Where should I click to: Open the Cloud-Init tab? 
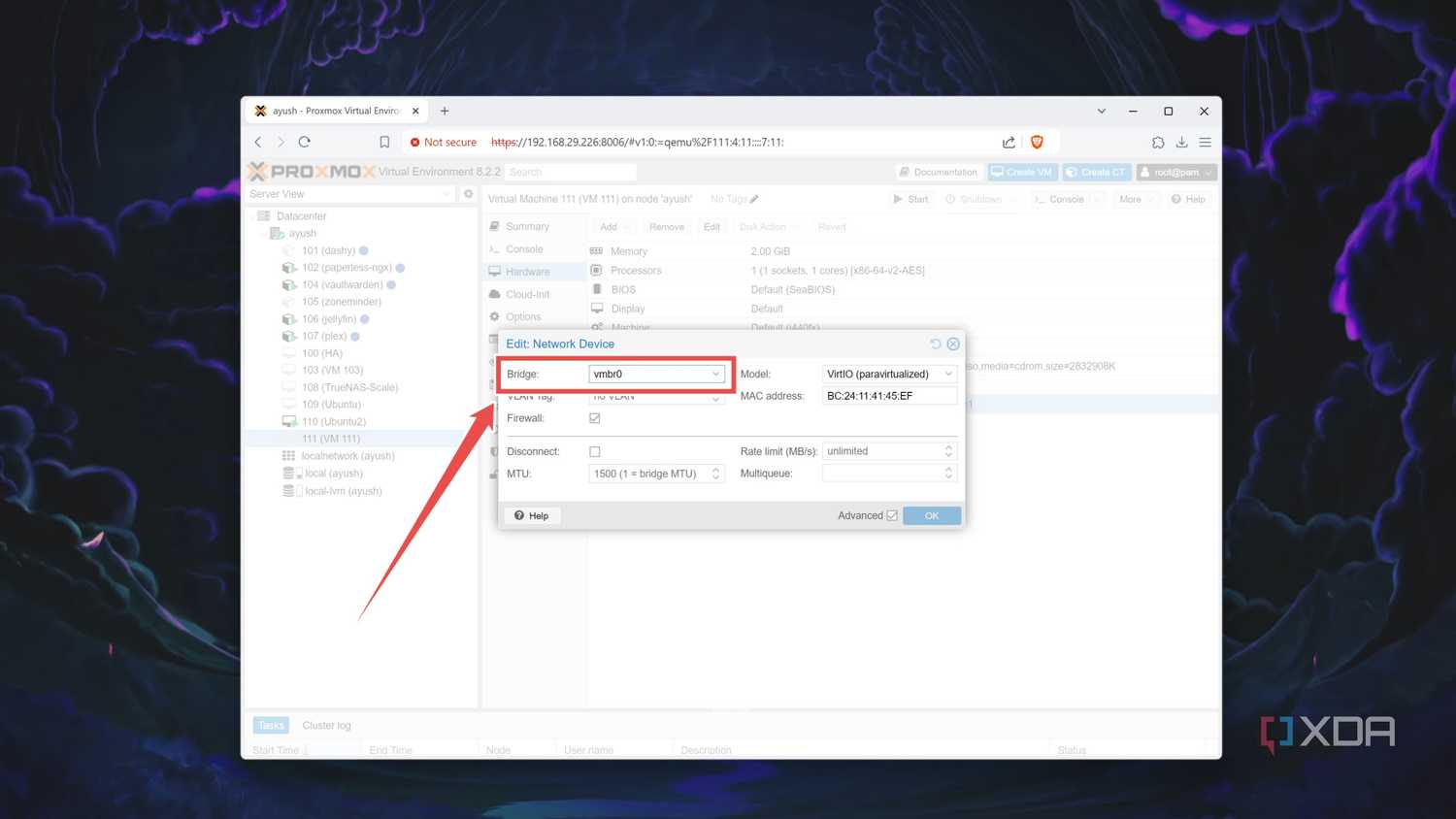click(528, 294)
